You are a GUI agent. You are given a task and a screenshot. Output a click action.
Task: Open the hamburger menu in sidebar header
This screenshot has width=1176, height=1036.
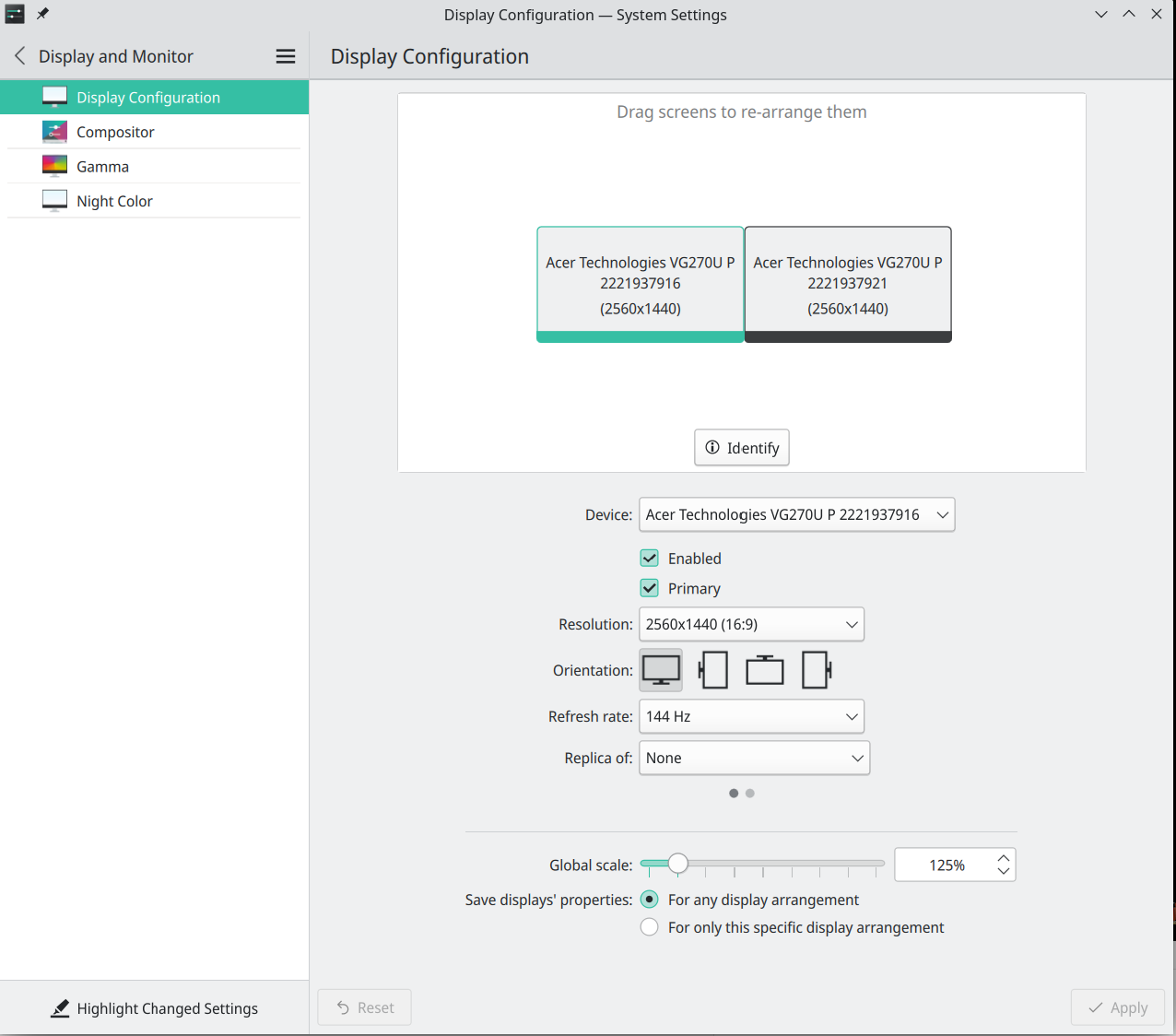286,56
